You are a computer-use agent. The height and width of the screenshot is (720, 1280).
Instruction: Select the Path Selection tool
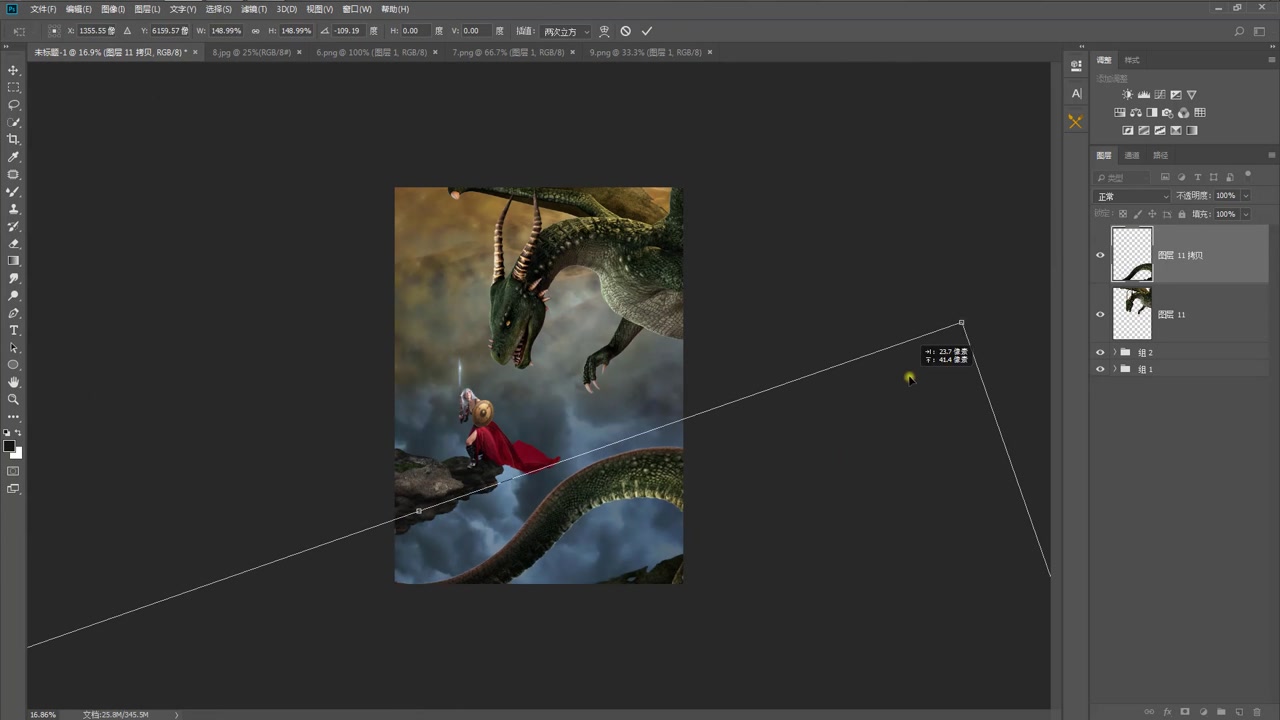coord(14,348)
